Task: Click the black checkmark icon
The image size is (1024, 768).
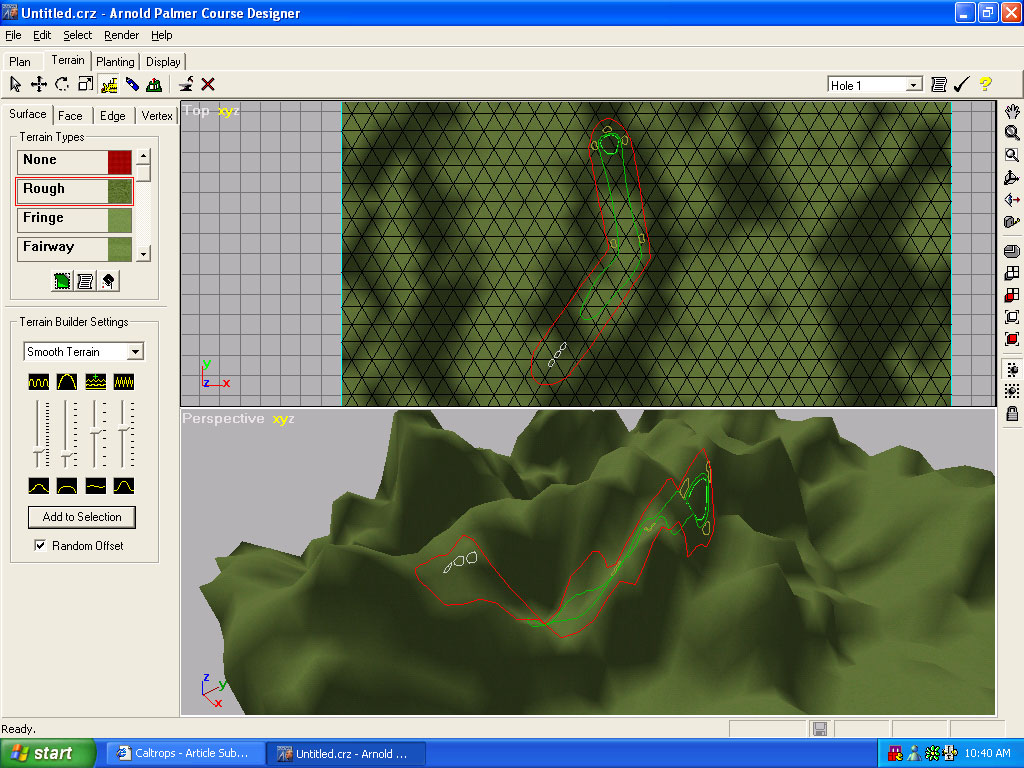Action: point(961,84)
